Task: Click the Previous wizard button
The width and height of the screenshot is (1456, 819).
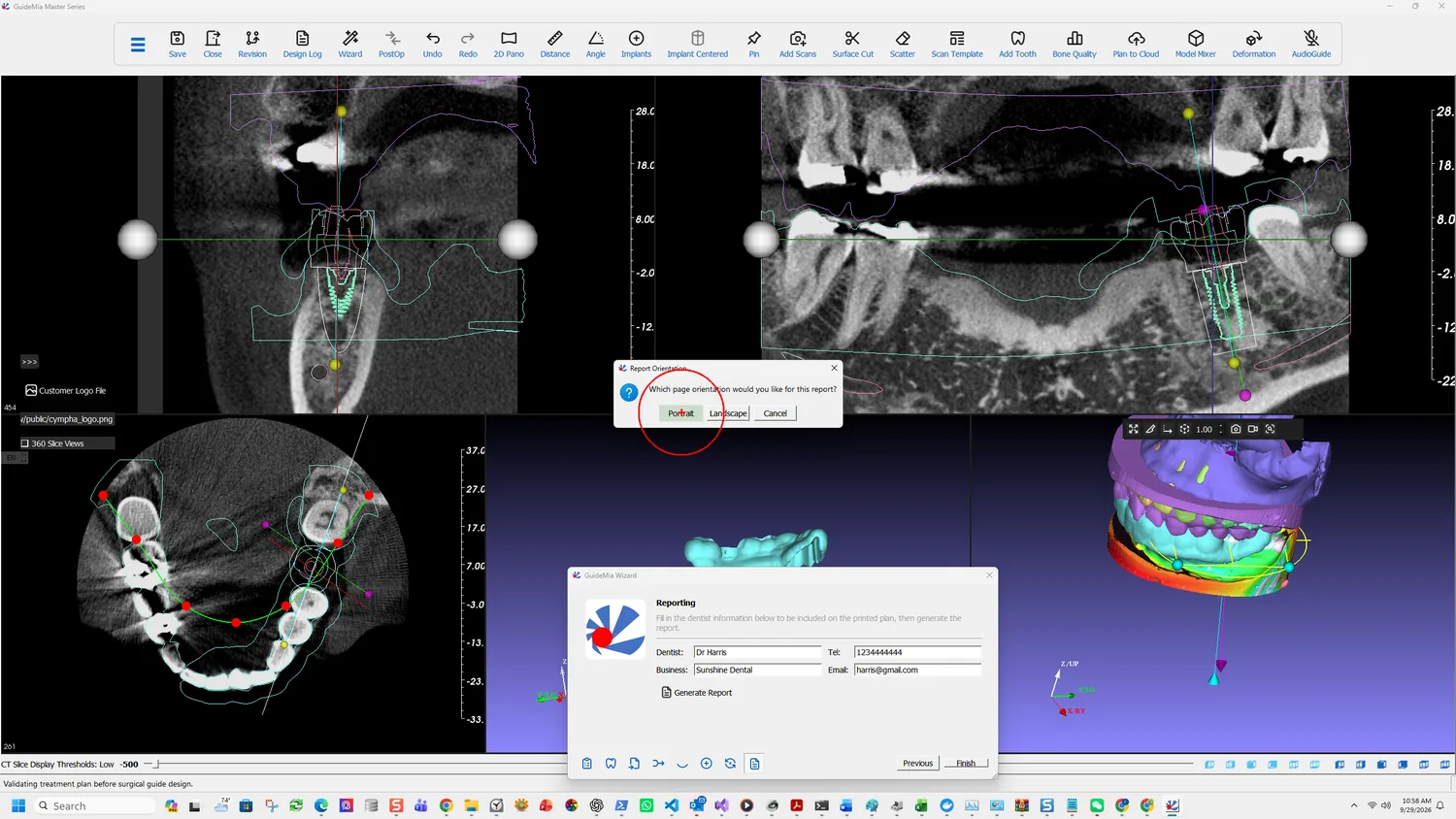Action: click(x=917, y=764)
